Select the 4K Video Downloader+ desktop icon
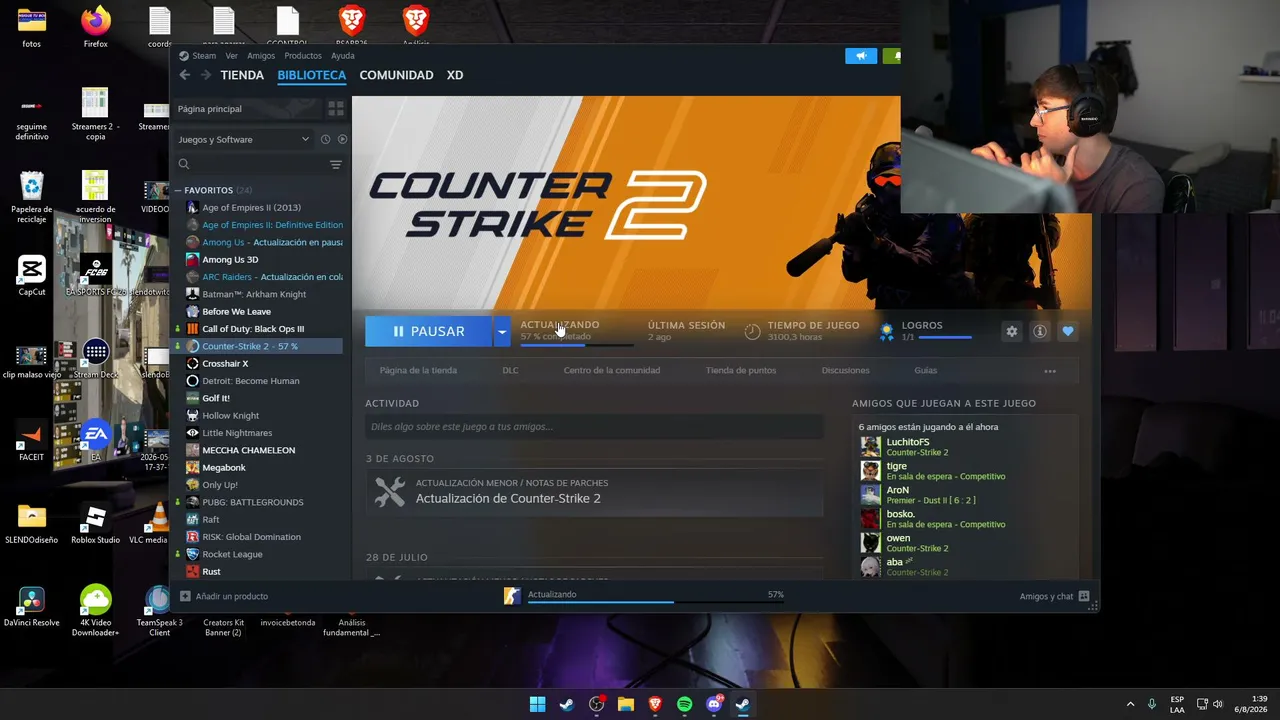Image resolution: width=1280 pixels, height=720 pixels. (x=96, y=611)
